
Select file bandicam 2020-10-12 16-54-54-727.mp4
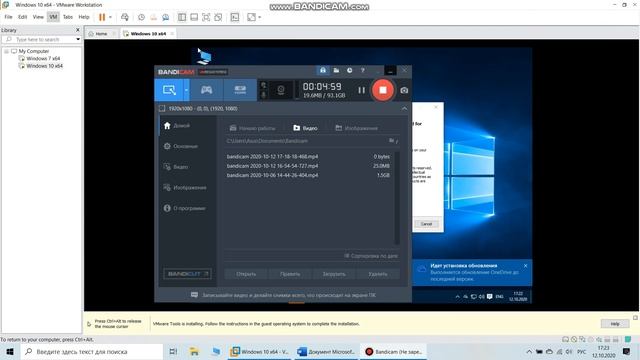pyautogui.click(x=308, y=166)
